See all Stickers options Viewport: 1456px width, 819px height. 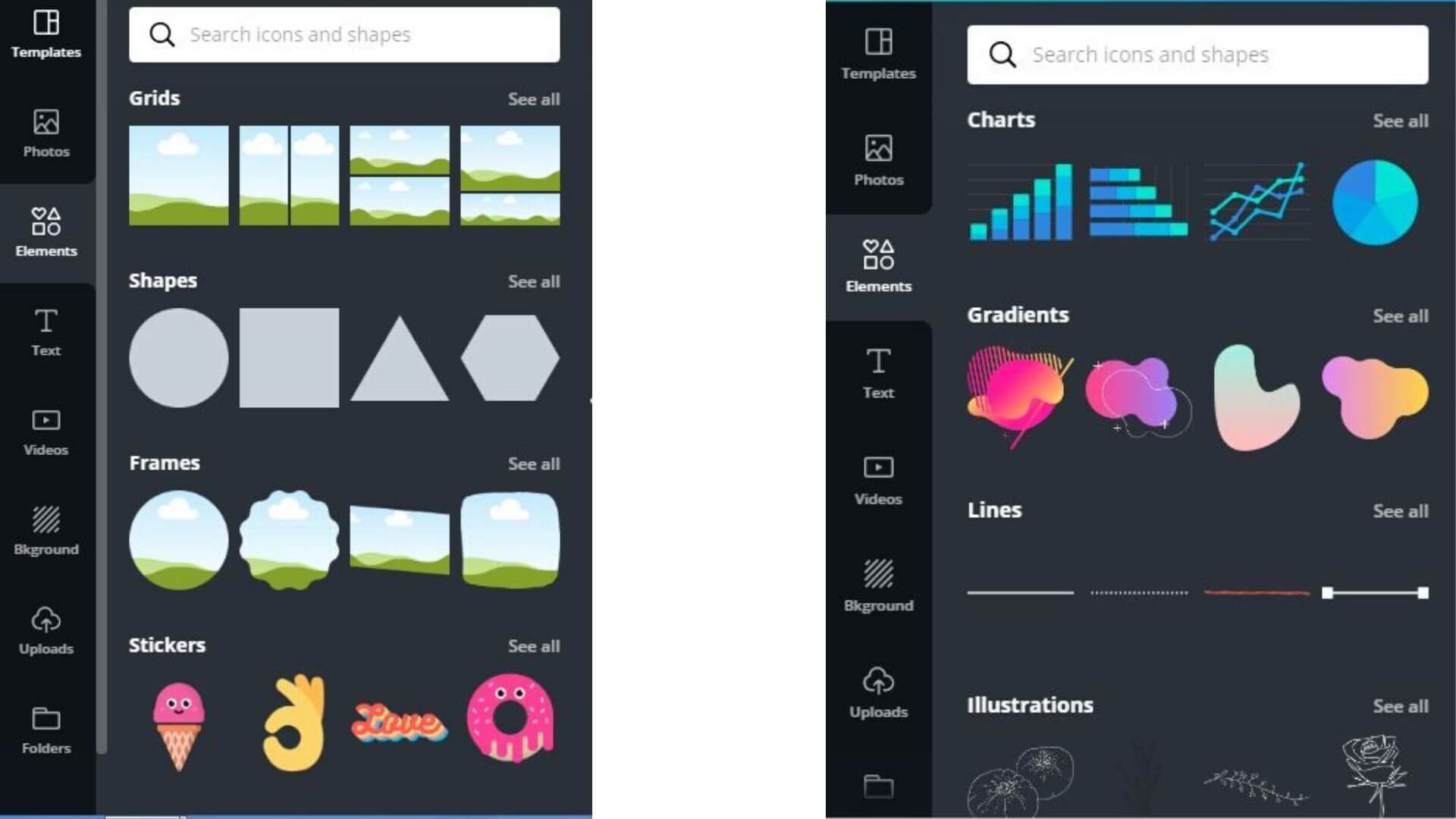(533, 645)
